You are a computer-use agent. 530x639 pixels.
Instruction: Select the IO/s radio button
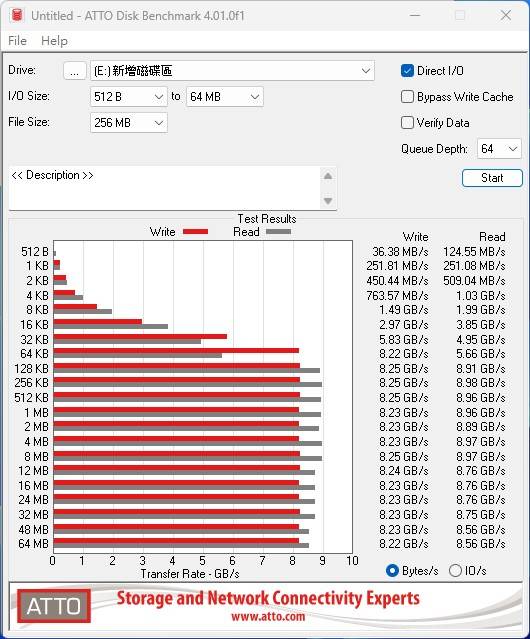coord(455,571)
